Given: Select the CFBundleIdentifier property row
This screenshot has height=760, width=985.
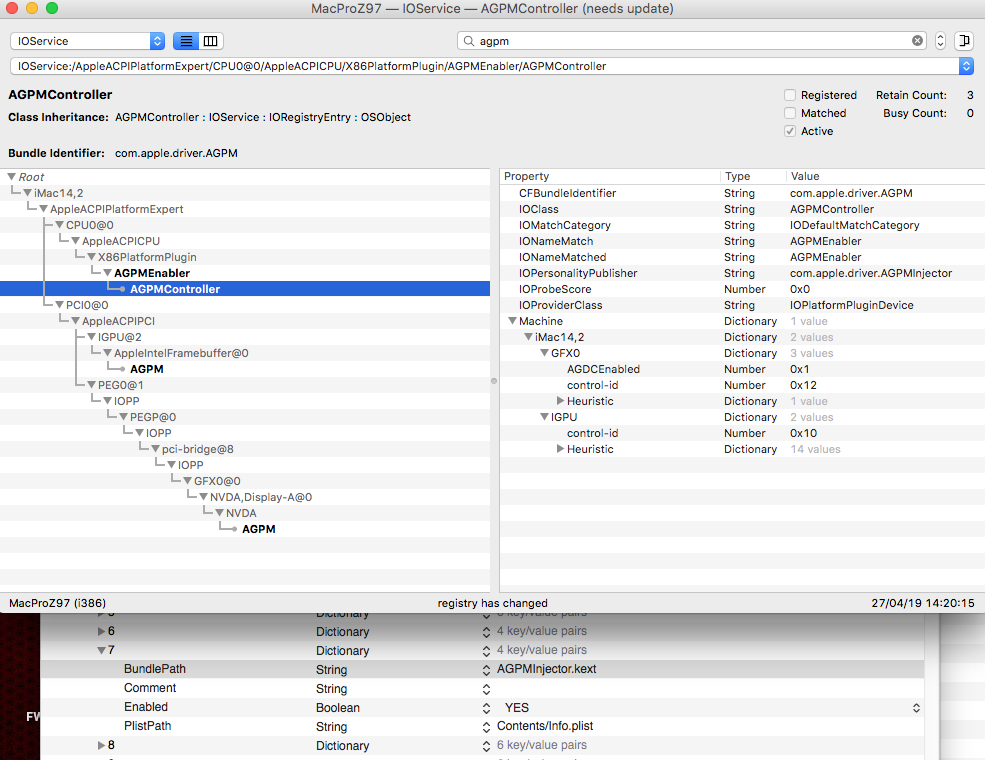Looking at the screenshot, I should point(743,193).
